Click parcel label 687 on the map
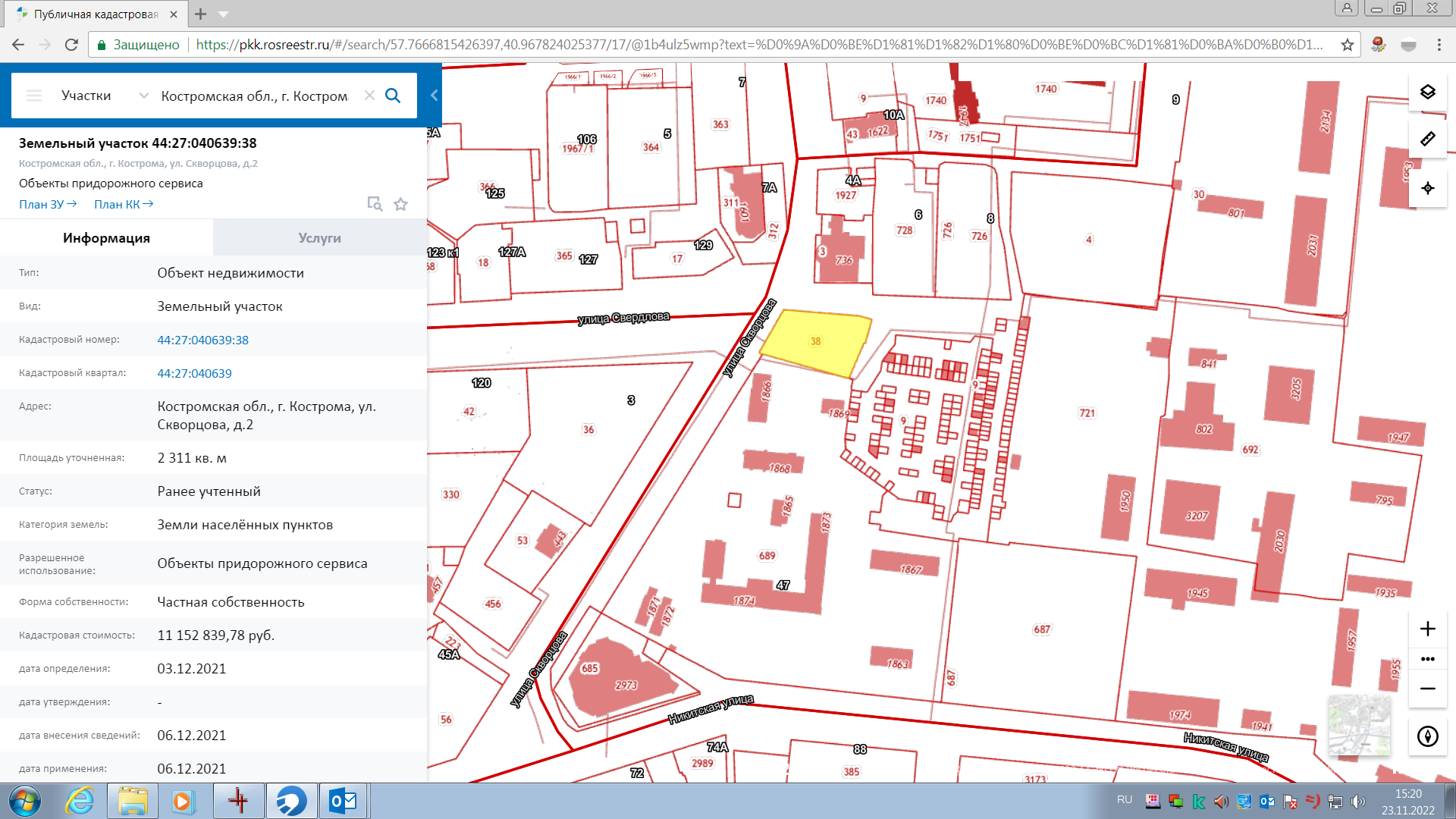1456x819 pixels. pos(1042,629)
